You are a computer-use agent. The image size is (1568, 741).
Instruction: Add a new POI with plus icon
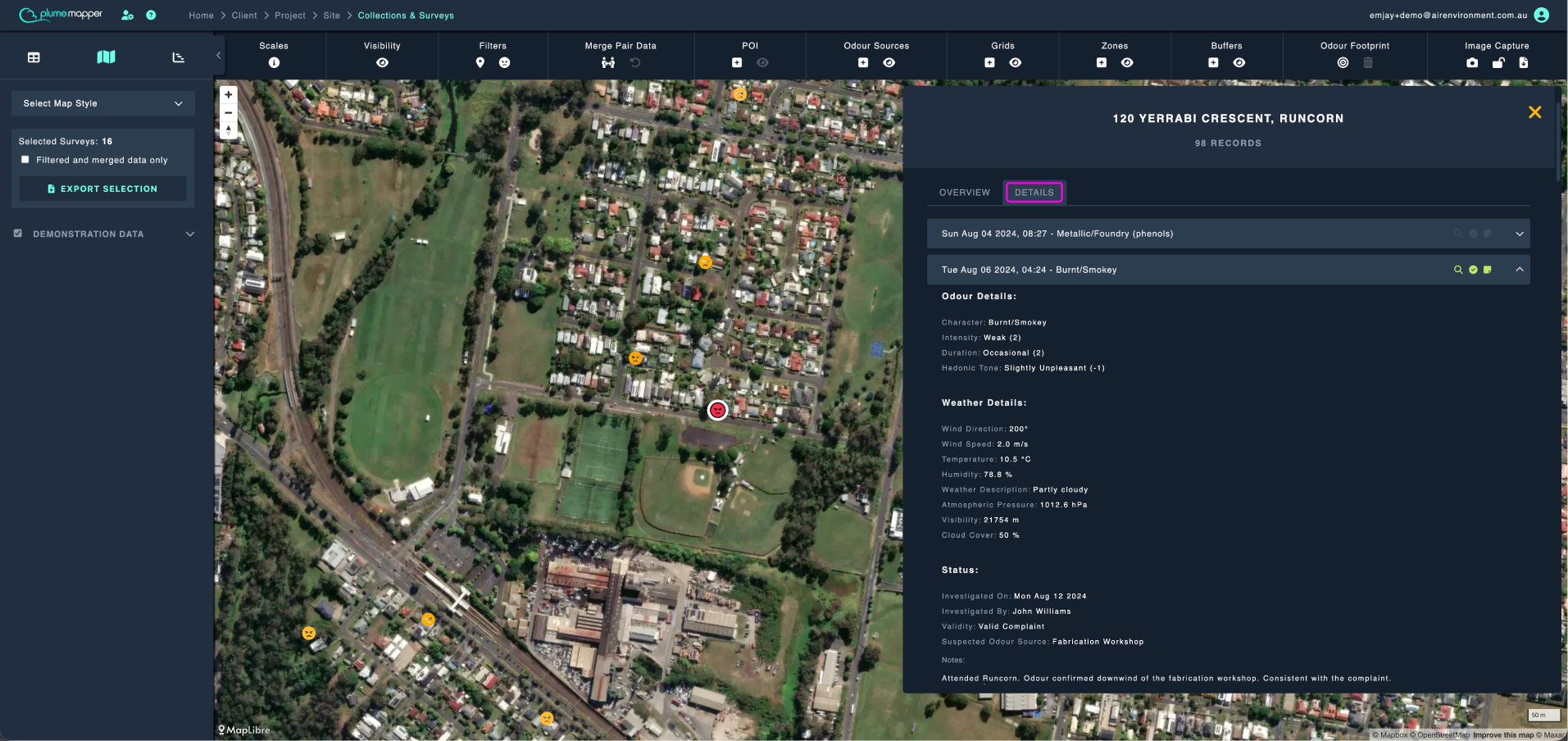point(737,62)
